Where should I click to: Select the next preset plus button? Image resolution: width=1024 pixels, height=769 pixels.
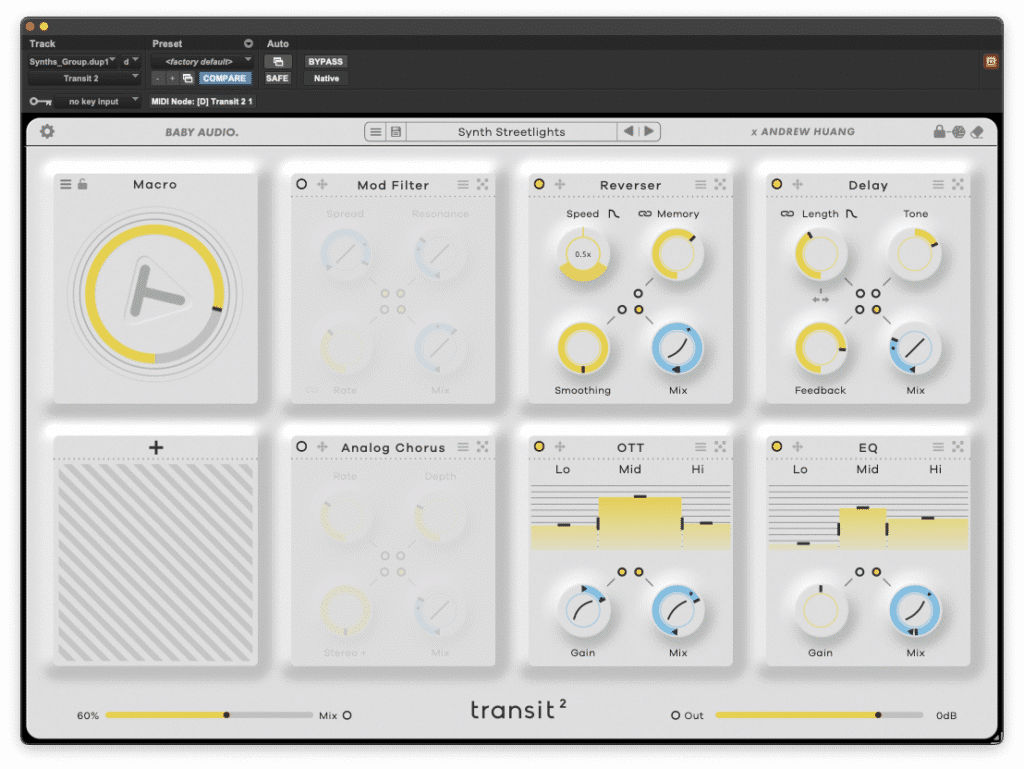coord(172,78)
